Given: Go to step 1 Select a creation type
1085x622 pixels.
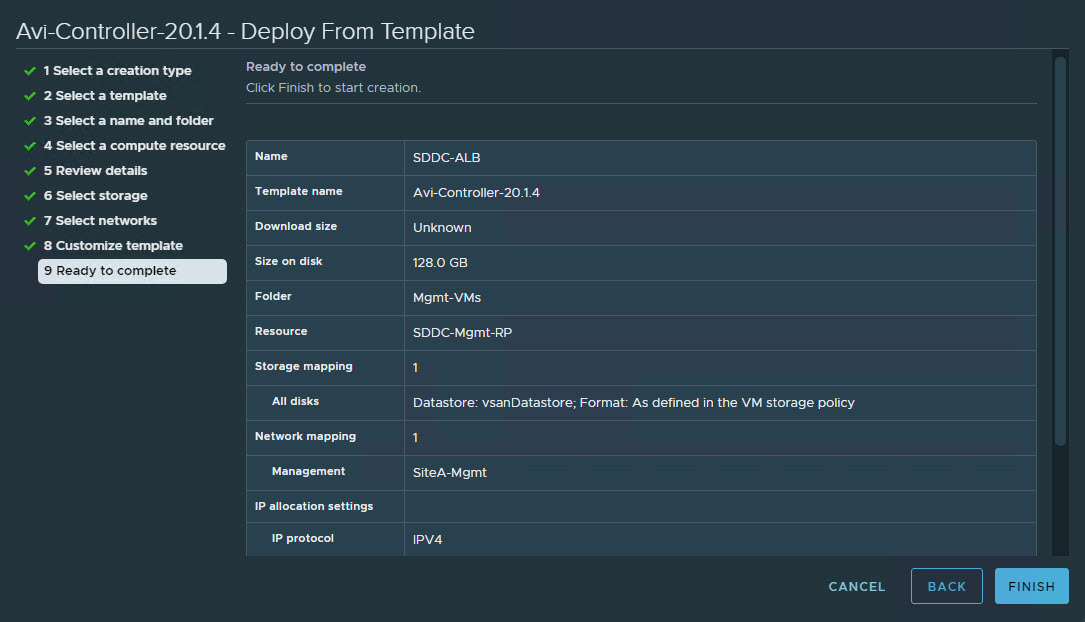Looking at the screenshot, I should pyautogui.click(x=117, y=71).
